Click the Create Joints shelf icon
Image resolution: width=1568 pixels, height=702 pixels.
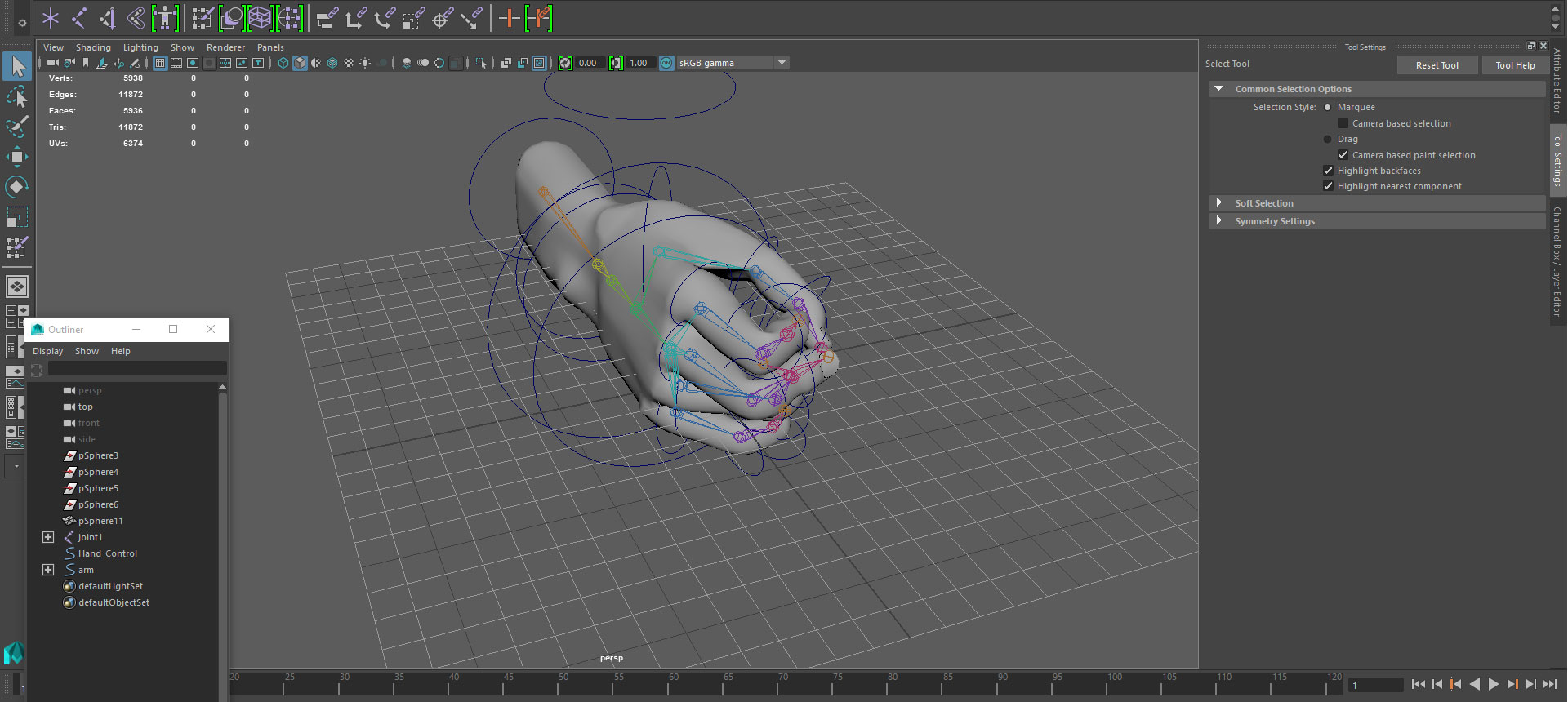pyautogui.click(x=78, y=18)
